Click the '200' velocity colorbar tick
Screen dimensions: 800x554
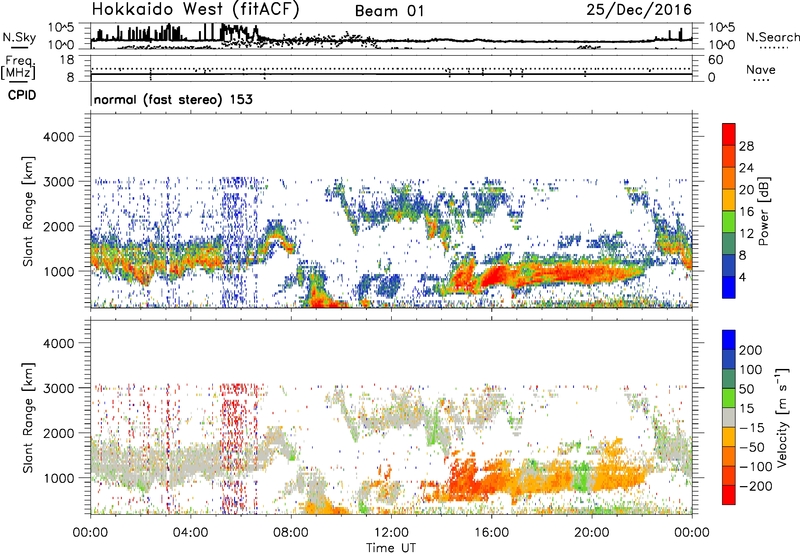pos(751,350)
